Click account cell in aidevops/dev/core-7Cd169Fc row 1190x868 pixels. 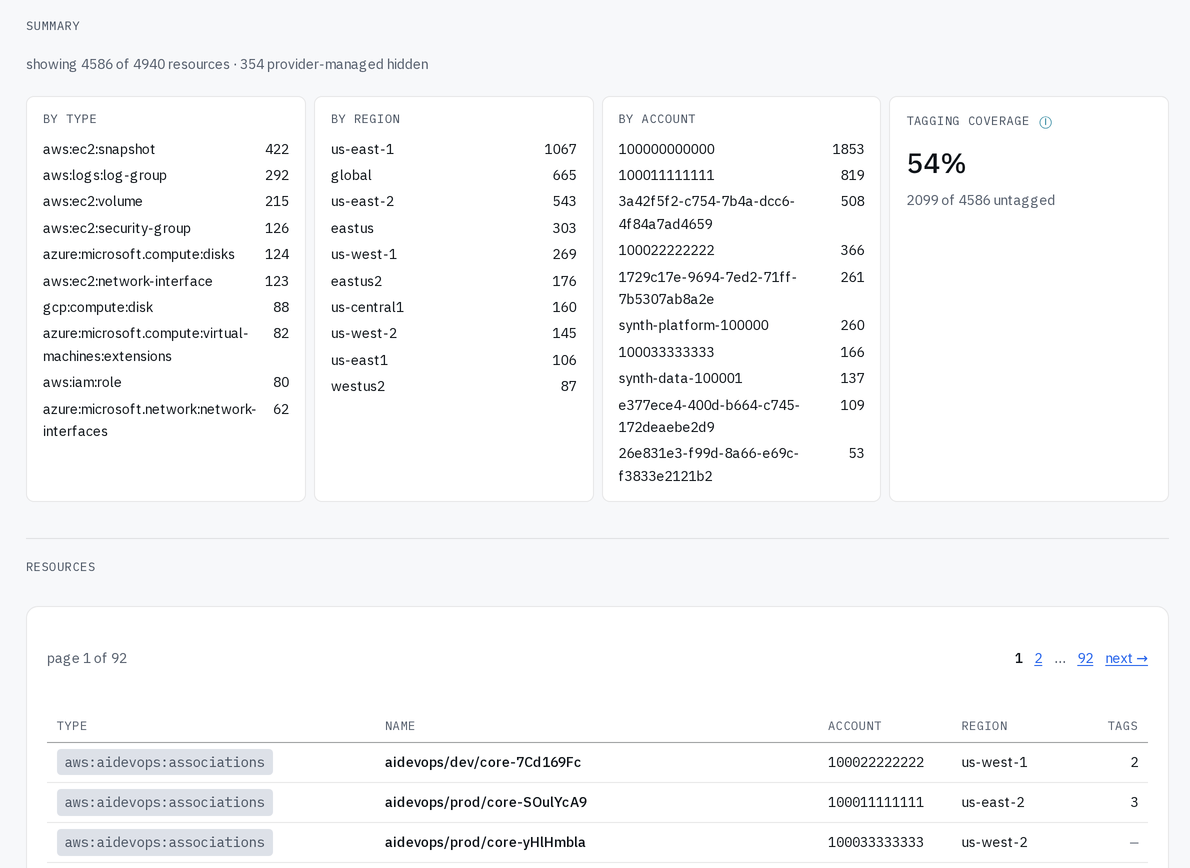(876, 763)
